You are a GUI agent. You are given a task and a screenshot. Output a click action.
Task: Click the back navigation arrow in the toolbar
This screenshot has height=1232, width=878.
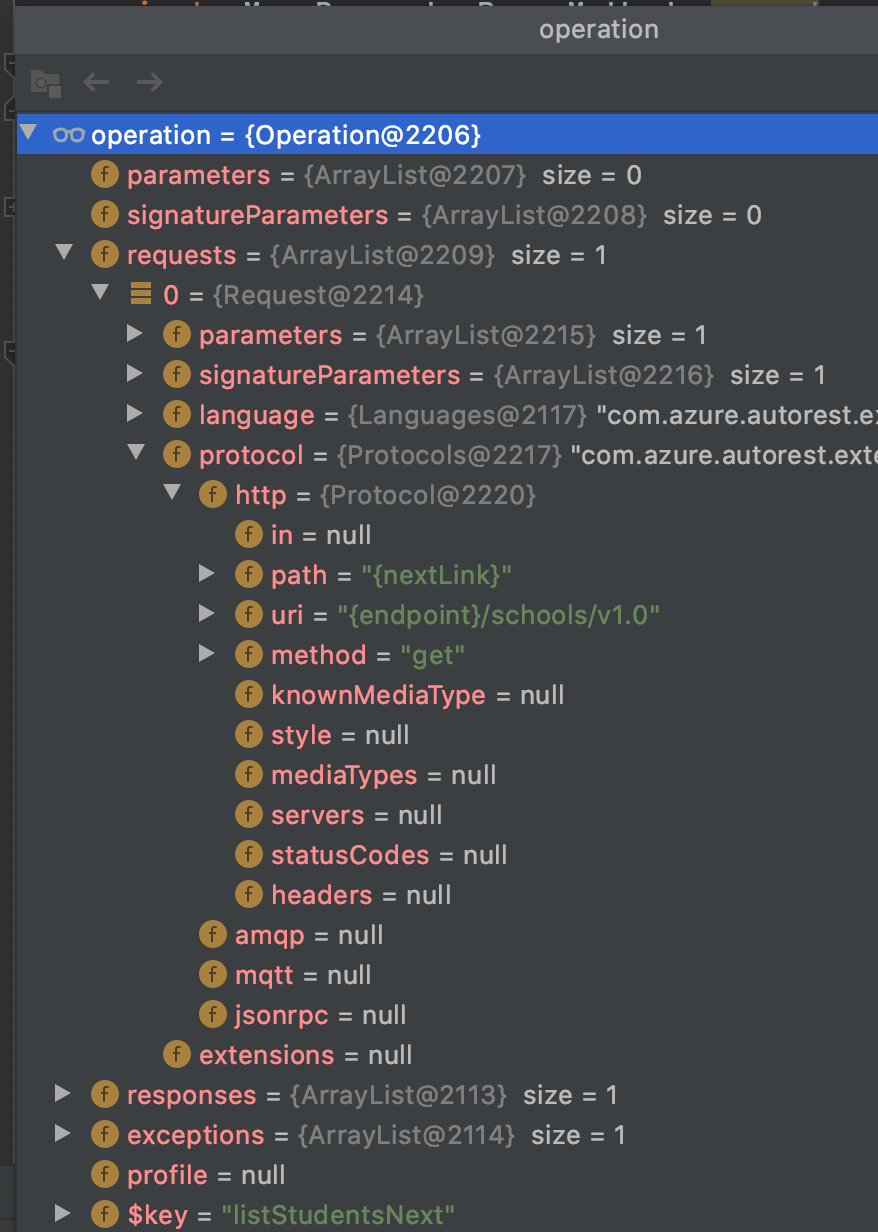[96, 82]
